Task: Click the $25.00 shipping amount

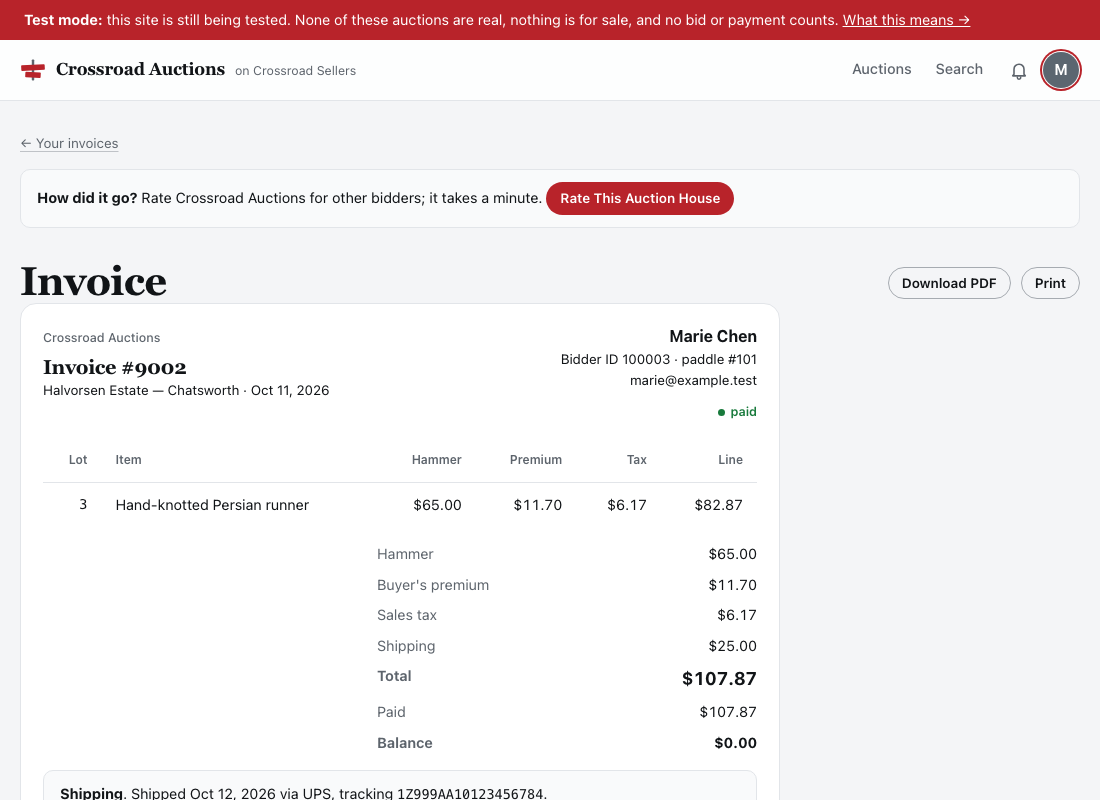Action: tap(732, 646)
